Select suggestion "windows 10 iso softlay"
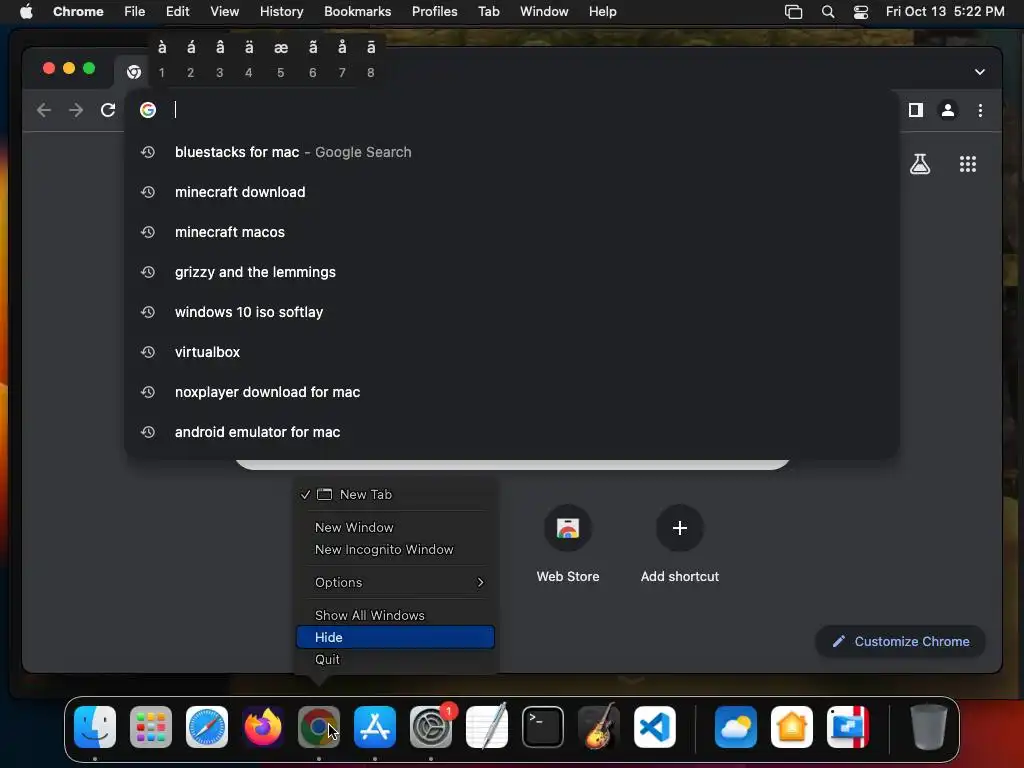Viewport: 1024px width, 768px height. coord(511,312)
